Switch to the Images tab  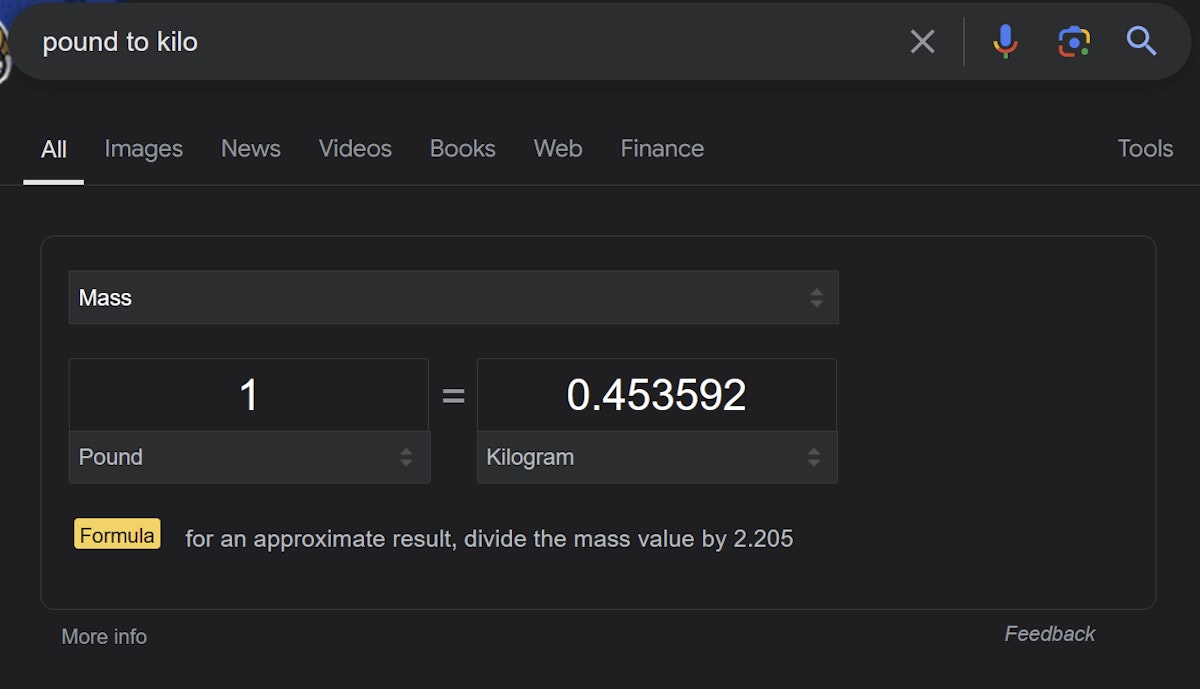click(143, 149)
